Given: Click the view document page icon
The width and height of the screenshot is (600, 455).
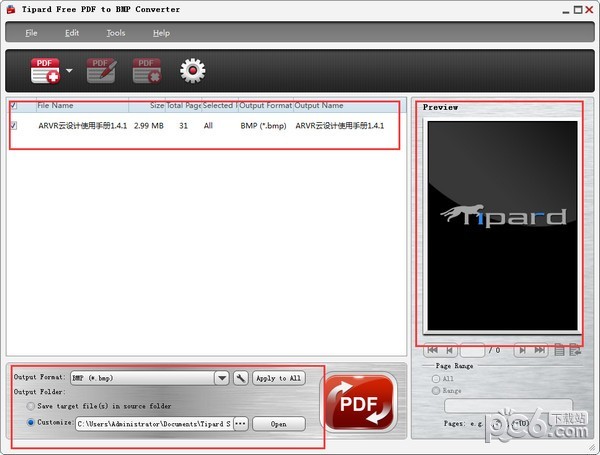Looking at the screenshot, I should pos(559,350).
